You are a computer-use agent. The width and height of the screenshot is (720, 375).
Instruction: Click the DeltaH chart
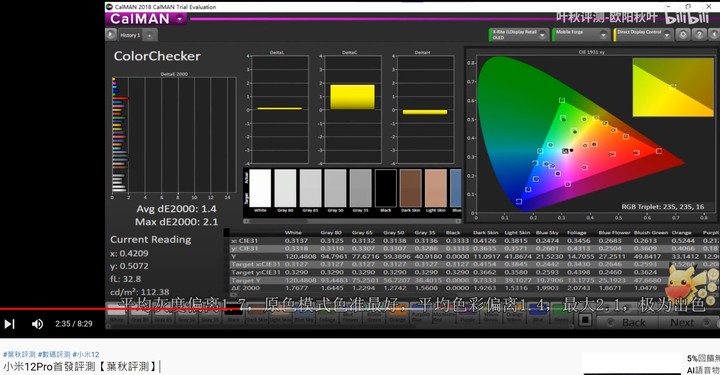click(425, 109)
